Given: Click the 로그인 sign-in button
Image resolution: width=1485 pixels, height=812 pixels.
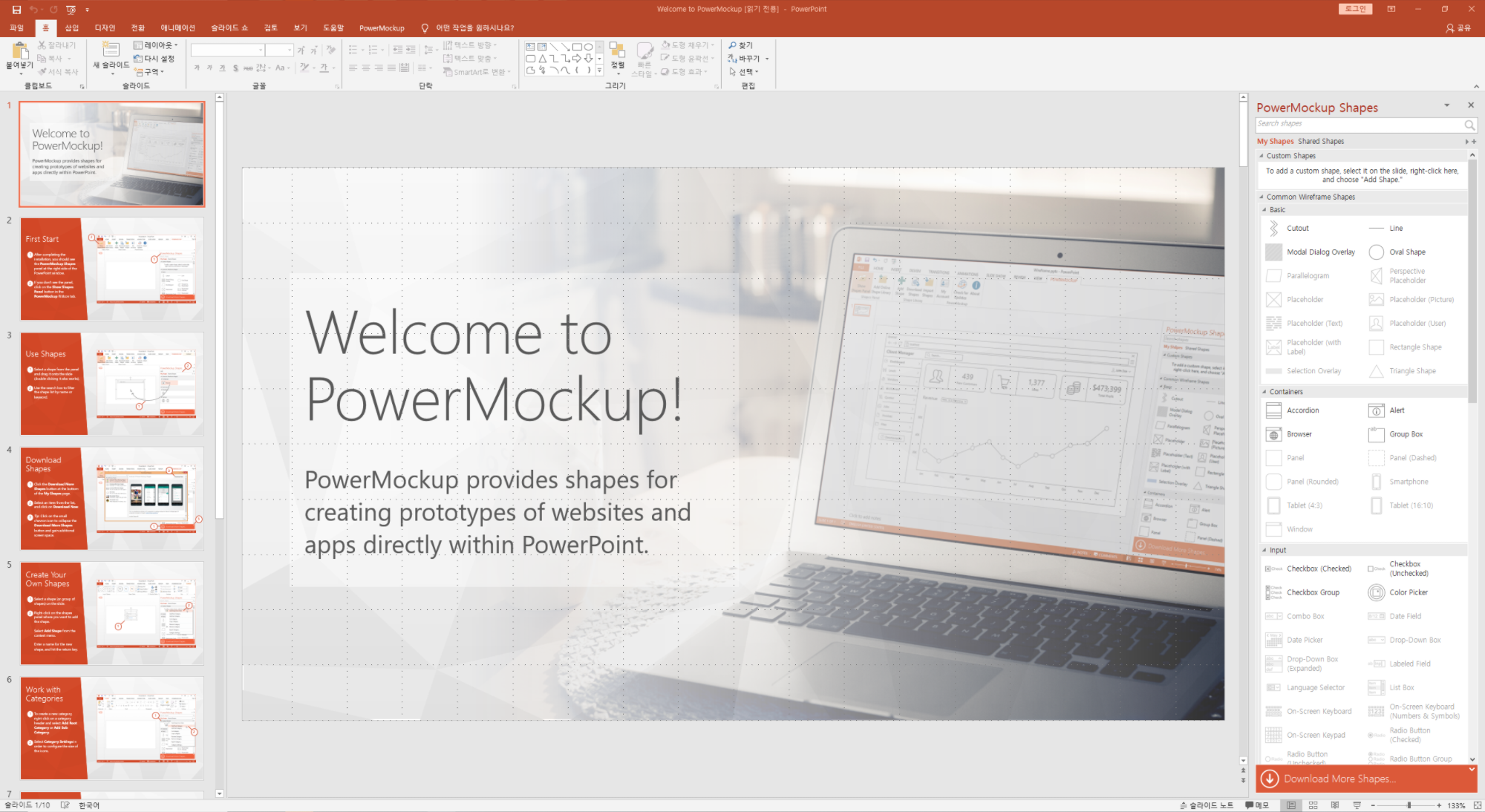Looking at the screenshot, I should (1355, 9).
